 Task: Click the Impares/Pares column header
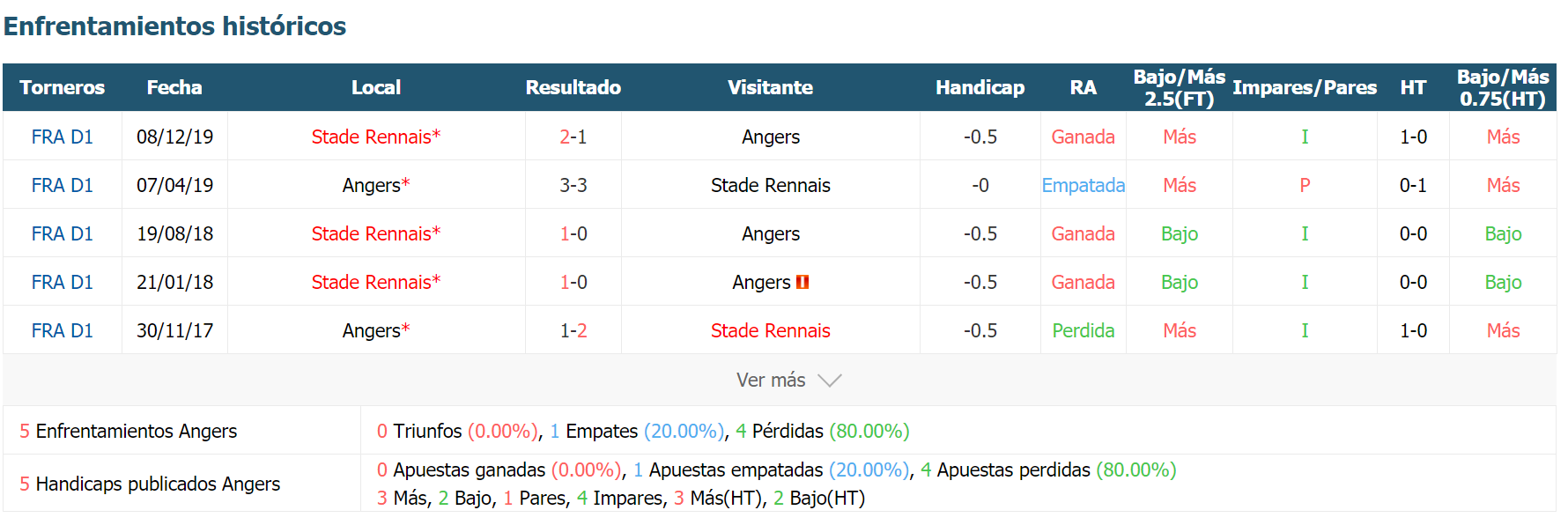click(1305, 87)
